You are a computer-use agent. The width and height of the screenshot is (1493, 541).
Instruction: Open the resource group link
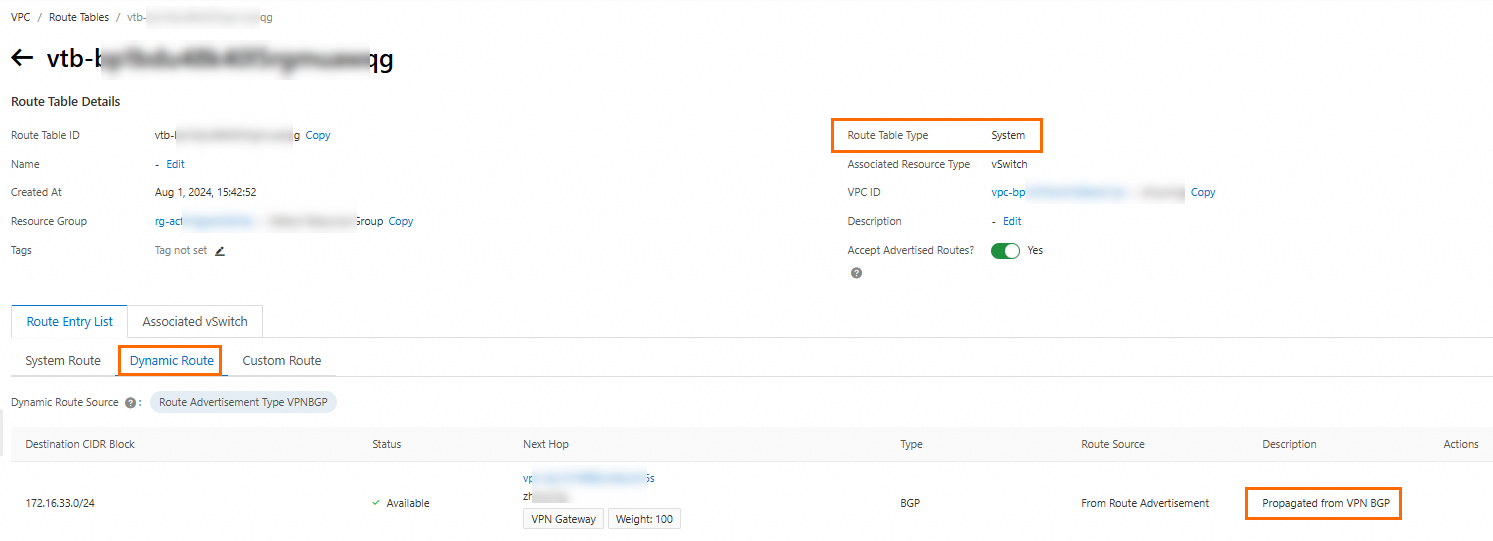point(269,221)
